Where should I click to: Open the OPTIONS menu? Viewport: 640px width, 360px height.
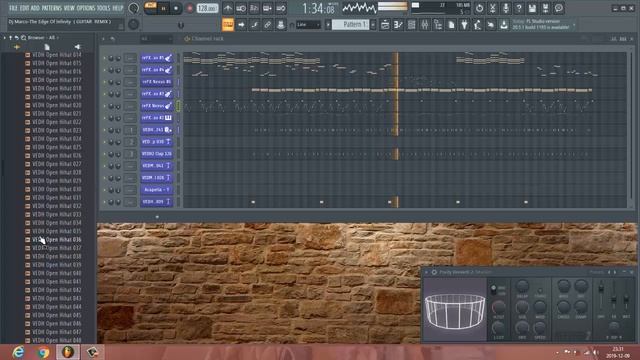(x=86, y=8)
